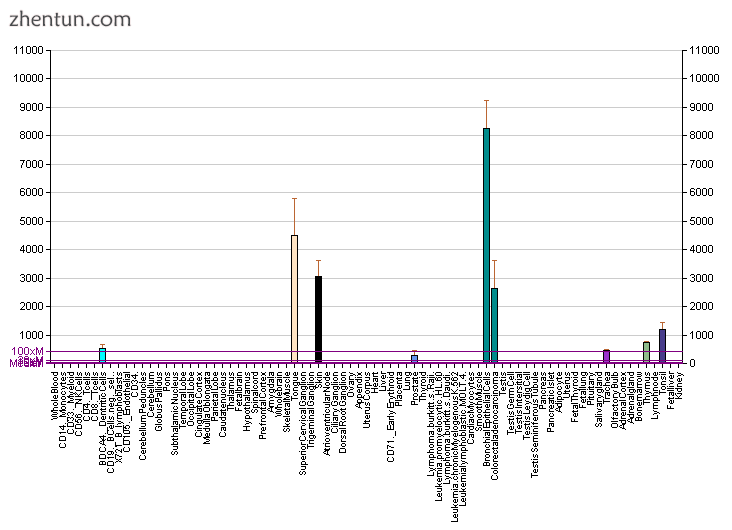
Task: Click the purple 100xM threshold label
Action: 28,351
